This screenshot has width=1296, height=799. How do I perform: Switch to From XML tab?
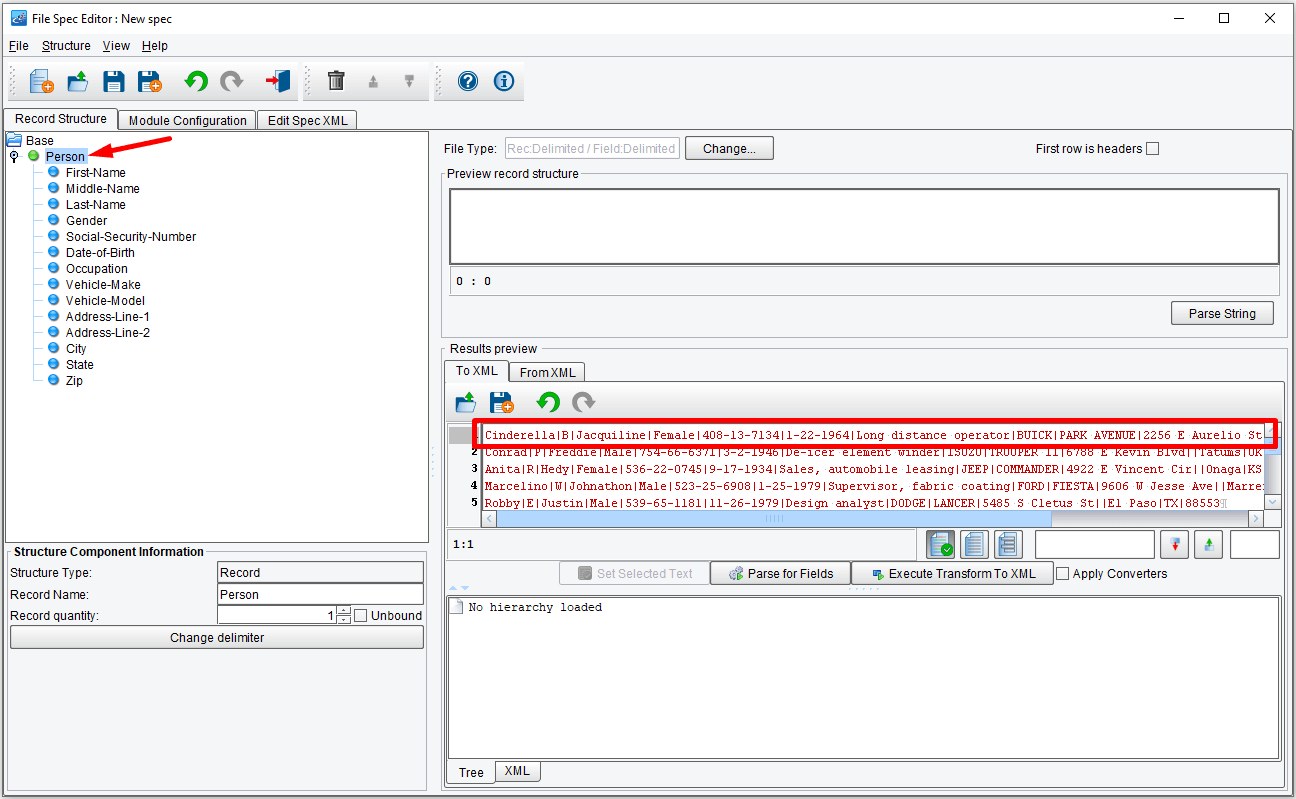tap(547, 372)
